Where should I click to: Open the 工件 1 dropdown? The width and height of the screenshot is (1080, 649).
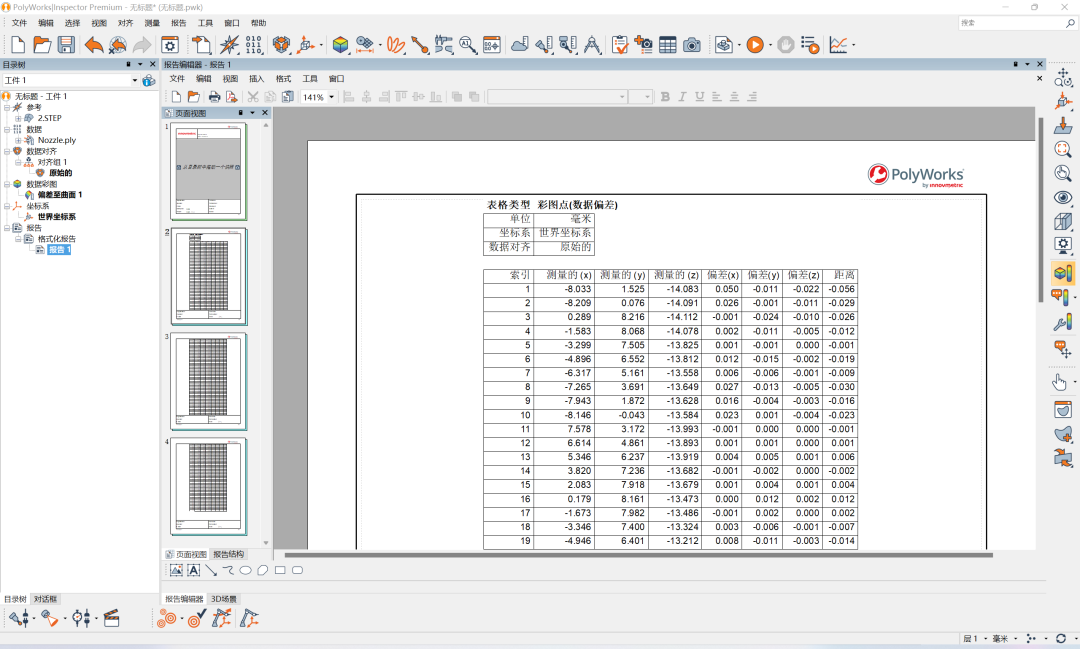coord(135,80)
